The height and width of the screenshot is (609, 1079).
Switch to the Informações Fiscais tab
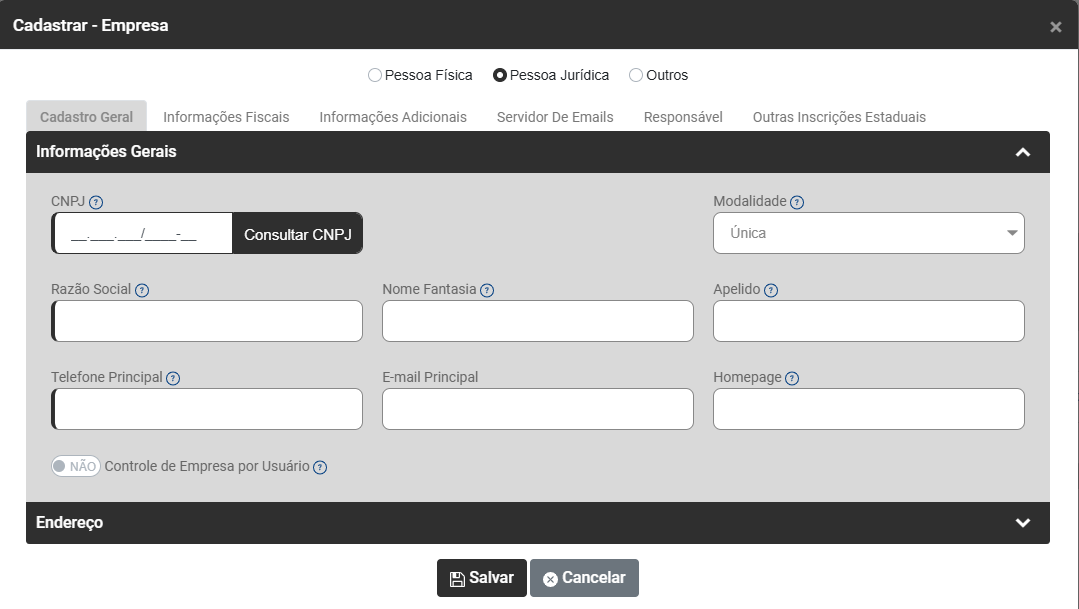(x=226, y=117)
